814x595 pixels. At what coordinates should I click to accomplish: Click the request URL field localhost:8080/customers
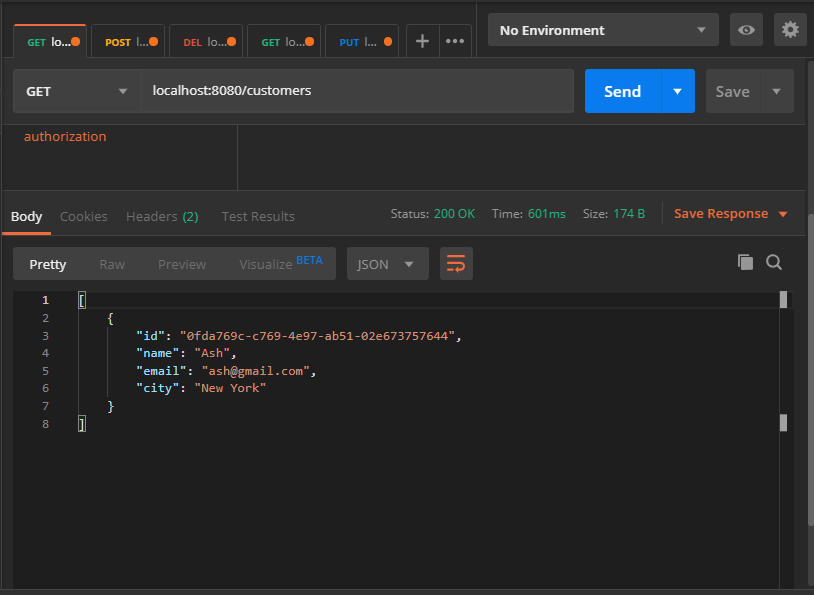(357, 91)
